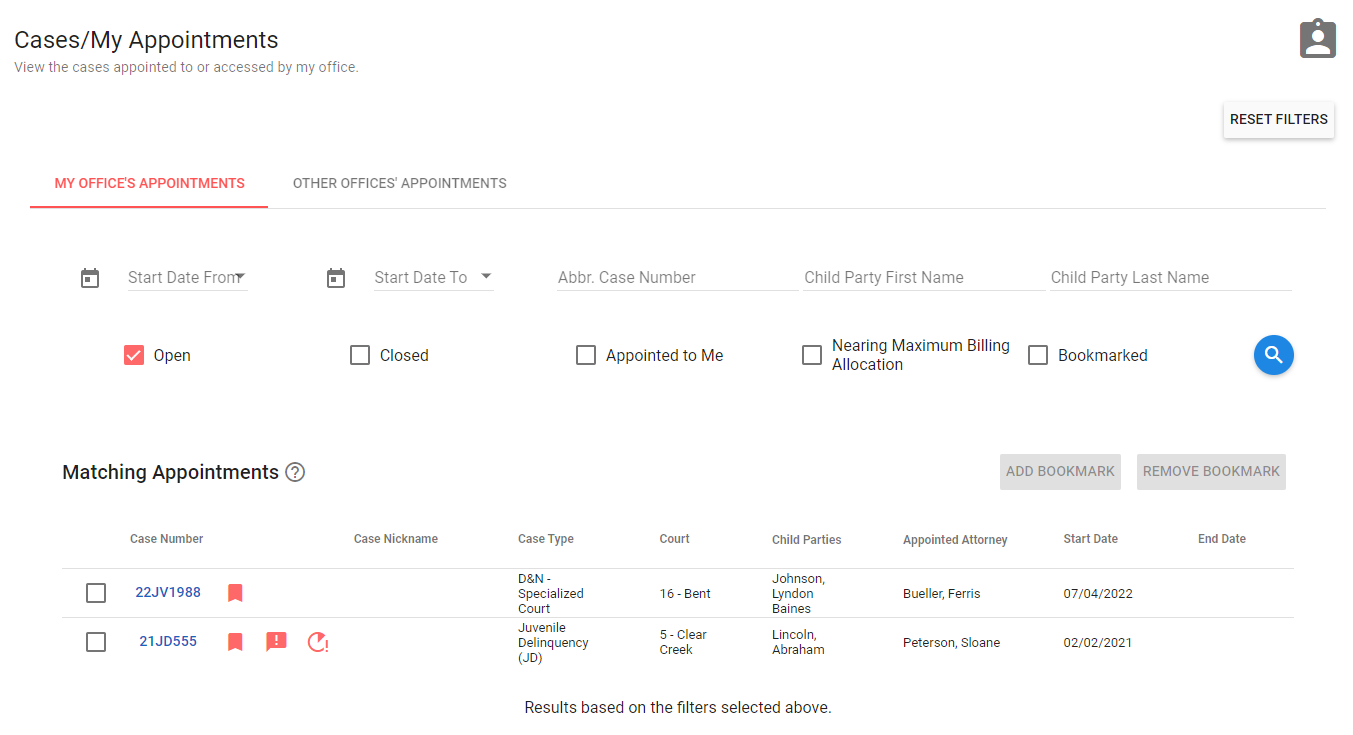This screenshot has width=1353, height=735.
Task: Enable the Closed filter
Action: (360, 355)
